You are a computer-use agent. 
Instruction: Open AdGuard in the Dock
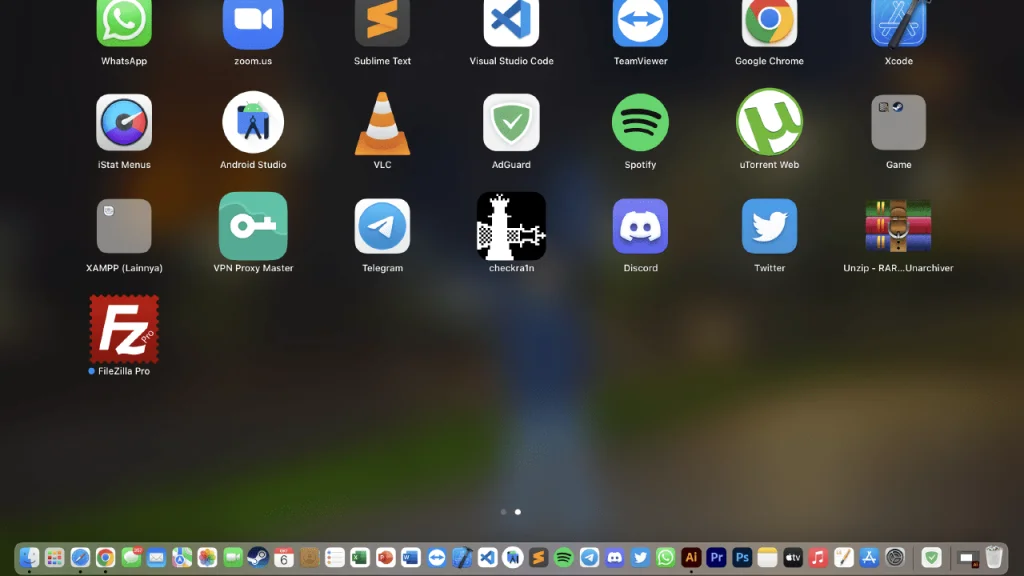click(x=931, y=558)
